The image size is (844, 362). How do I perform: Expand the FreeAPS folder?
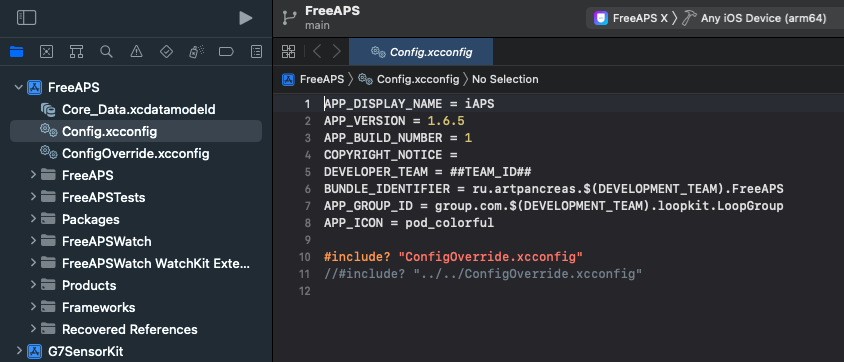point(33,175)
